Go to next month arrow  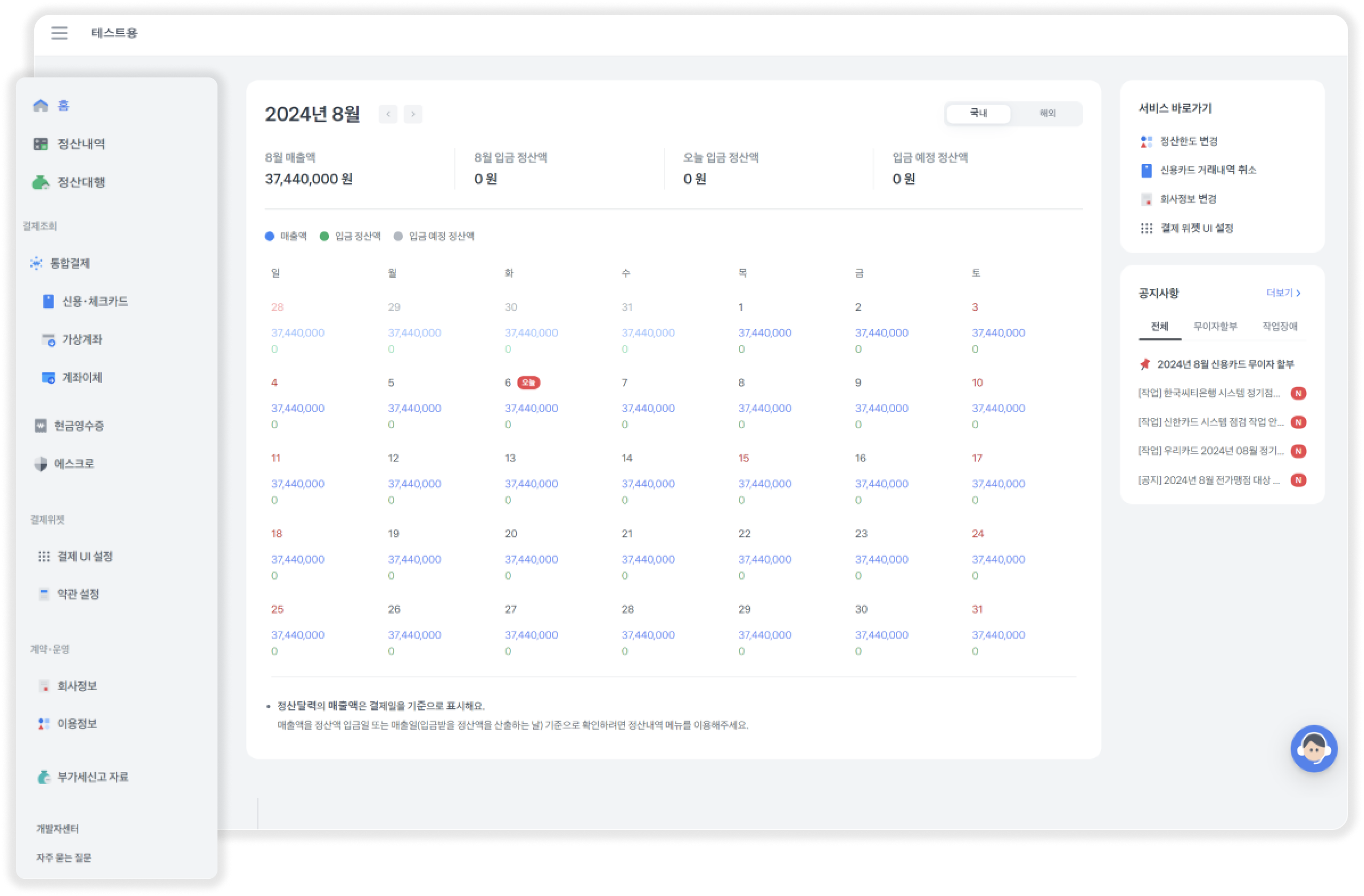(413, 114)
